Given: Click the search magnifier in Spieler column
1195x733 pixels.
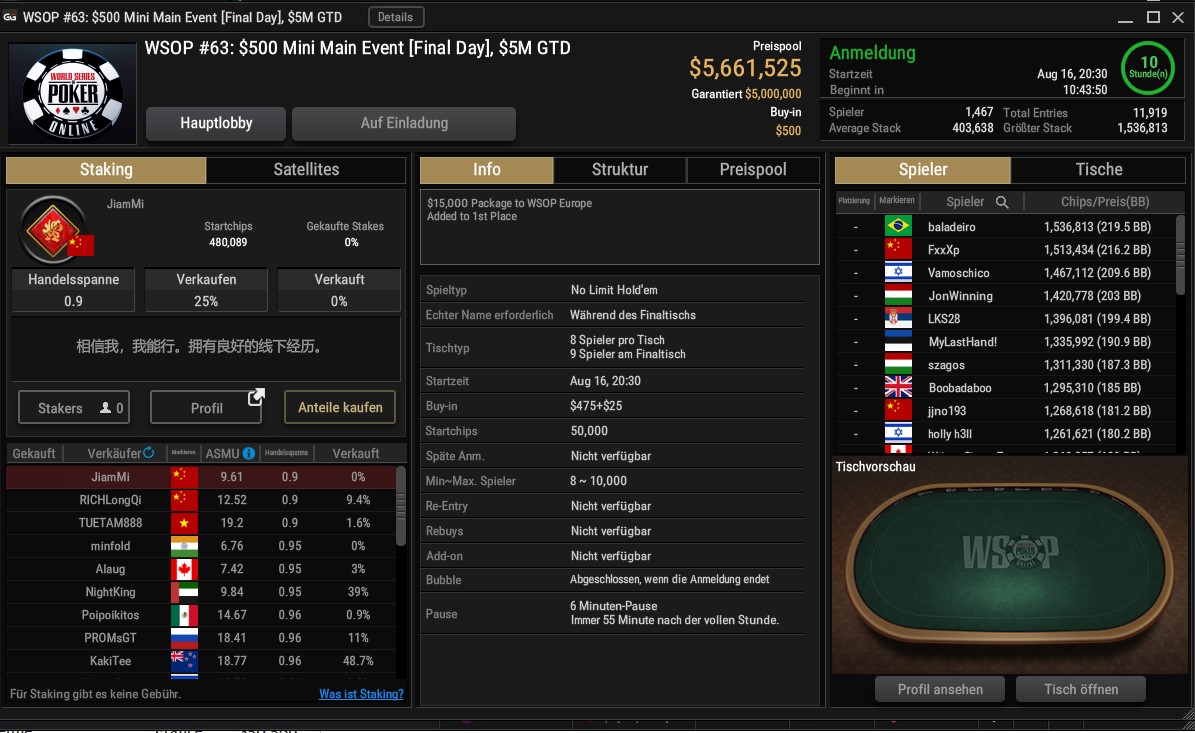Looking at the screenshot, I should click(1002, 202).
